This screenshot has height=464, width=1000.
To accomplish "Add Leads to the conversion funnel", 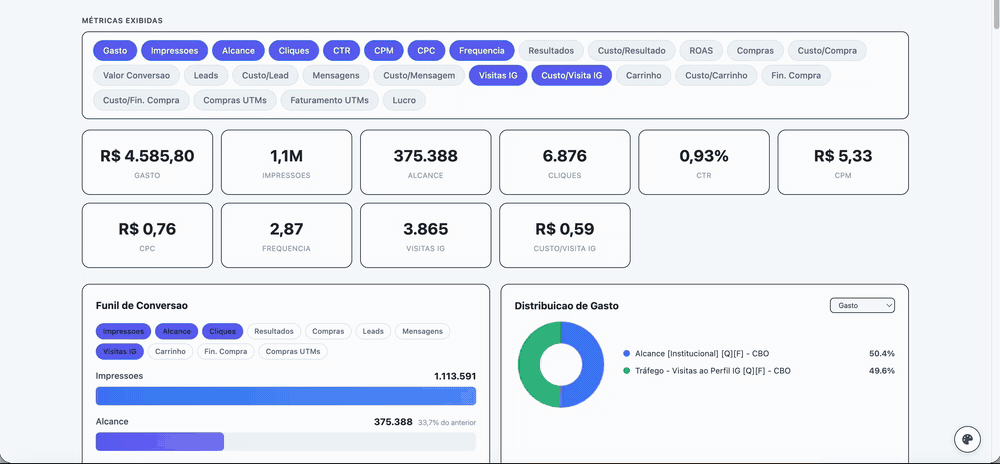I will pos(374,331).
